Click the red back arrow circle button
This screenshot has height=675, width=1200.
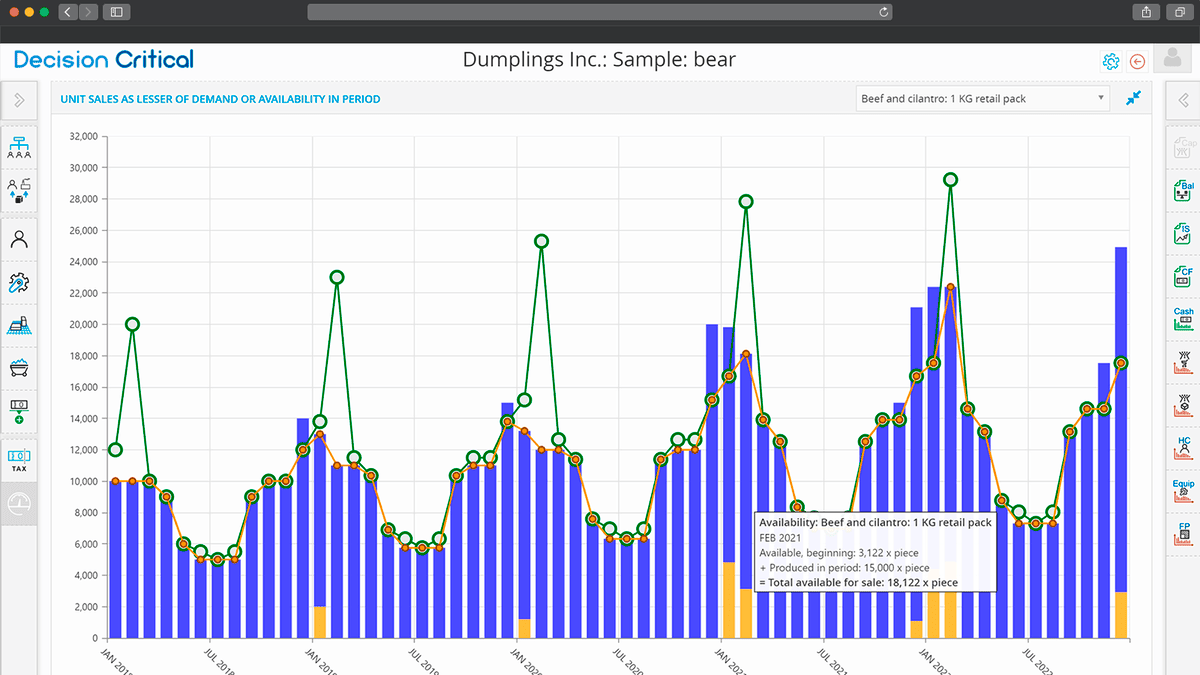pos(1137,62)
